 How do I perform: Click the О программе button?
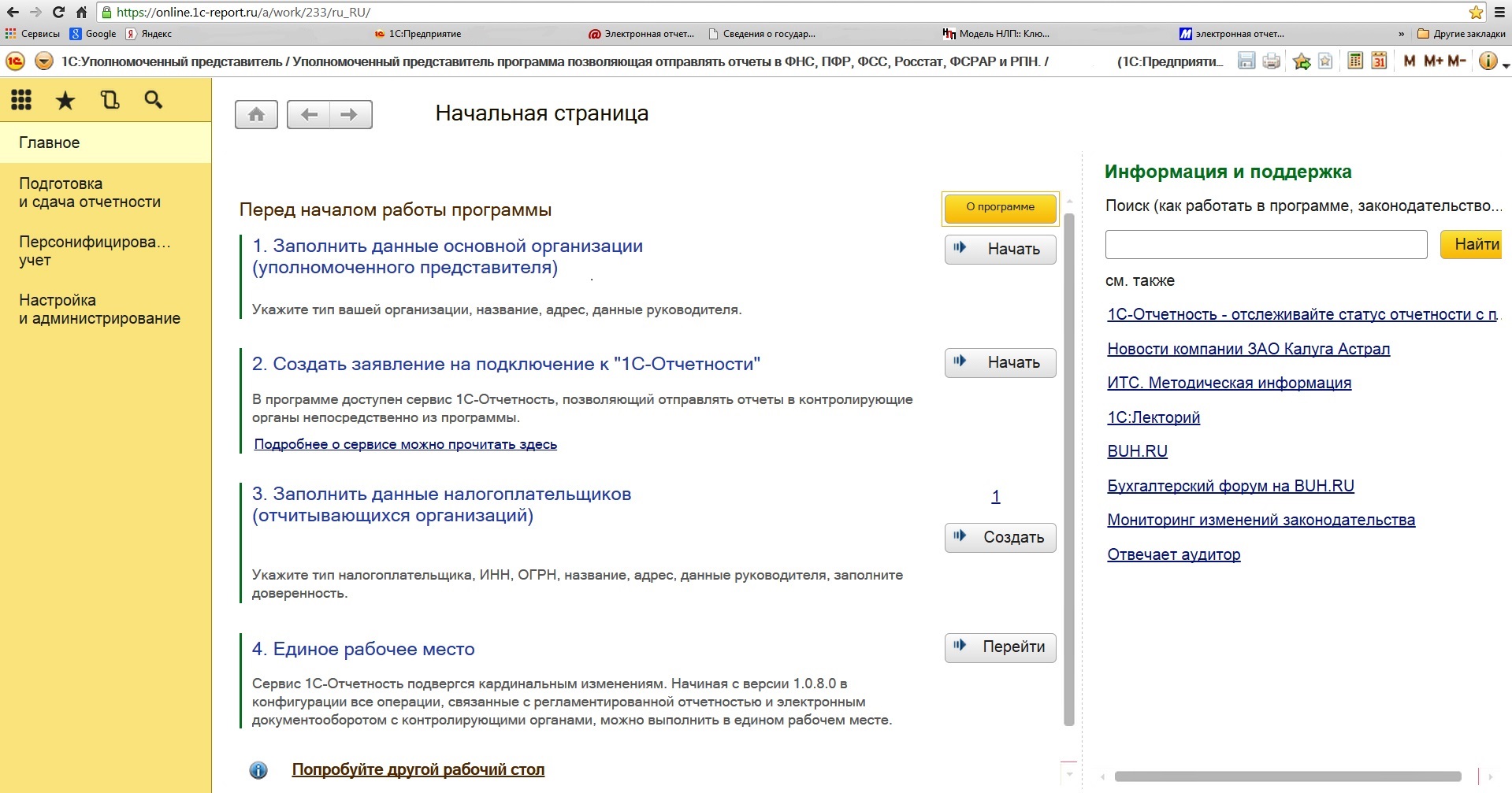(x=1001, y=207)
